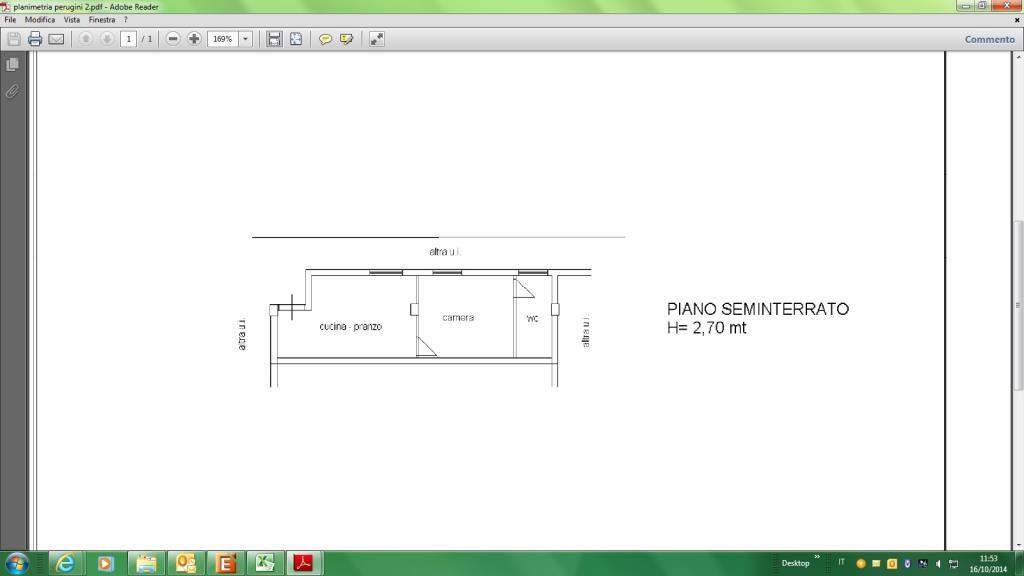Click the Send by email envelope icon
This screenshot has height=576, width=1024.
coord(56,39)
